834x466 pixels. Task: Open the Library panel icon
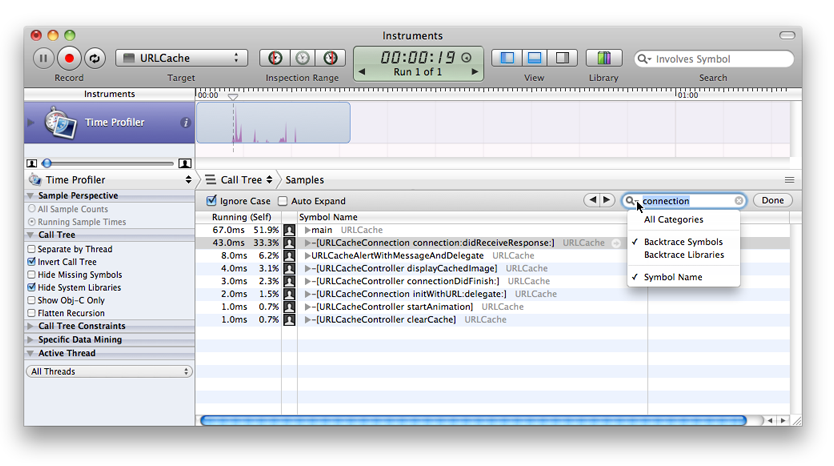(604, 58)
